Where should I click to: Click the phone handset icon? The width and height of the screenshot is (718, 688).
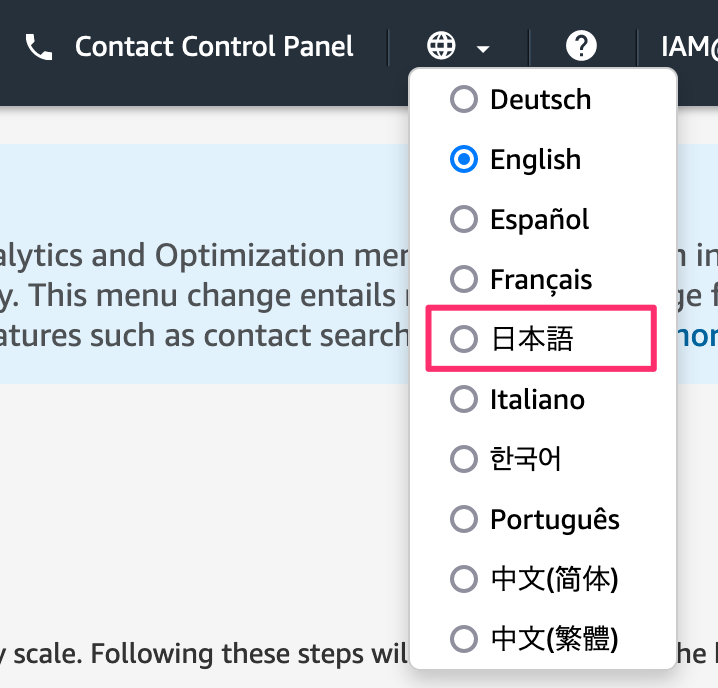coord(39,47)
